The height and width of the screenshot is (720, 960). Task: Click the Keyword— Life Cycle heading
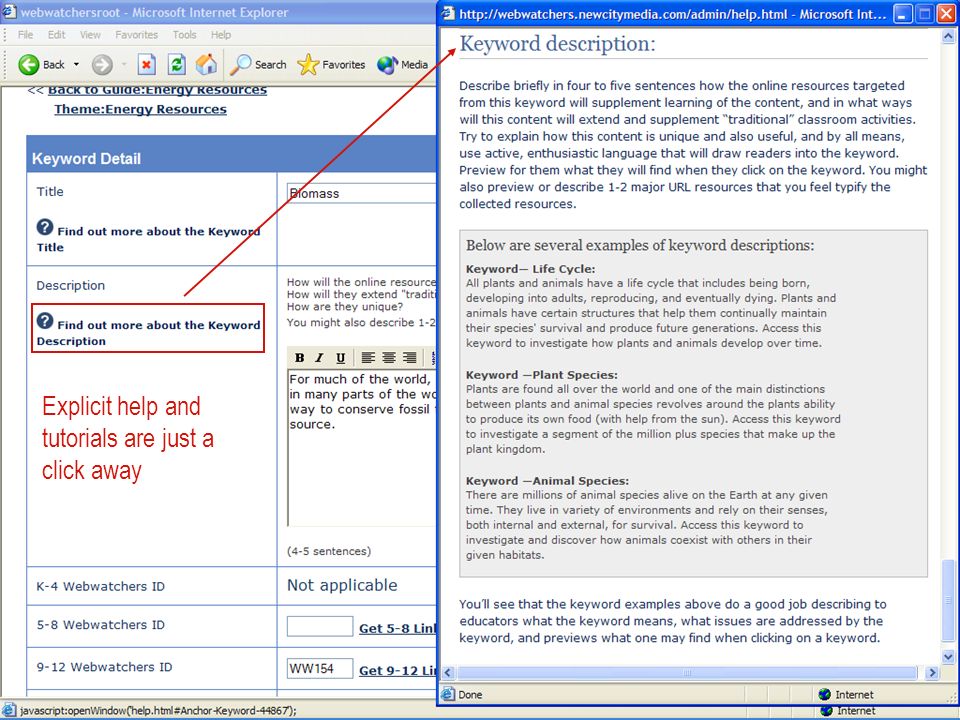(x=530, y=269)
